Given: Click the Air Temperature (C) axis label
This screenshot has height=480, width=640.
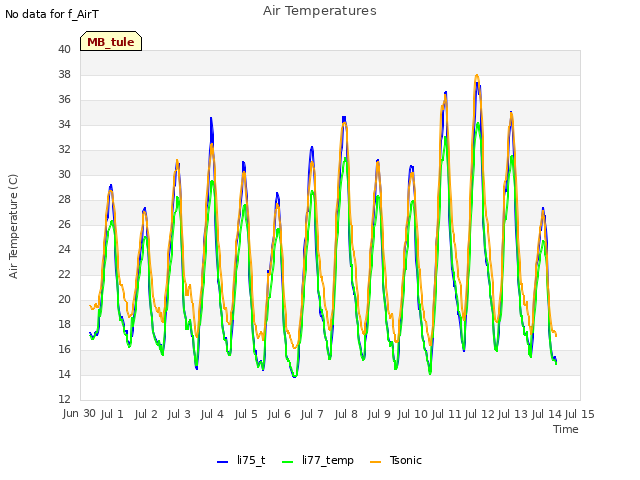Looking at the screenshot, I should (13, 227).
